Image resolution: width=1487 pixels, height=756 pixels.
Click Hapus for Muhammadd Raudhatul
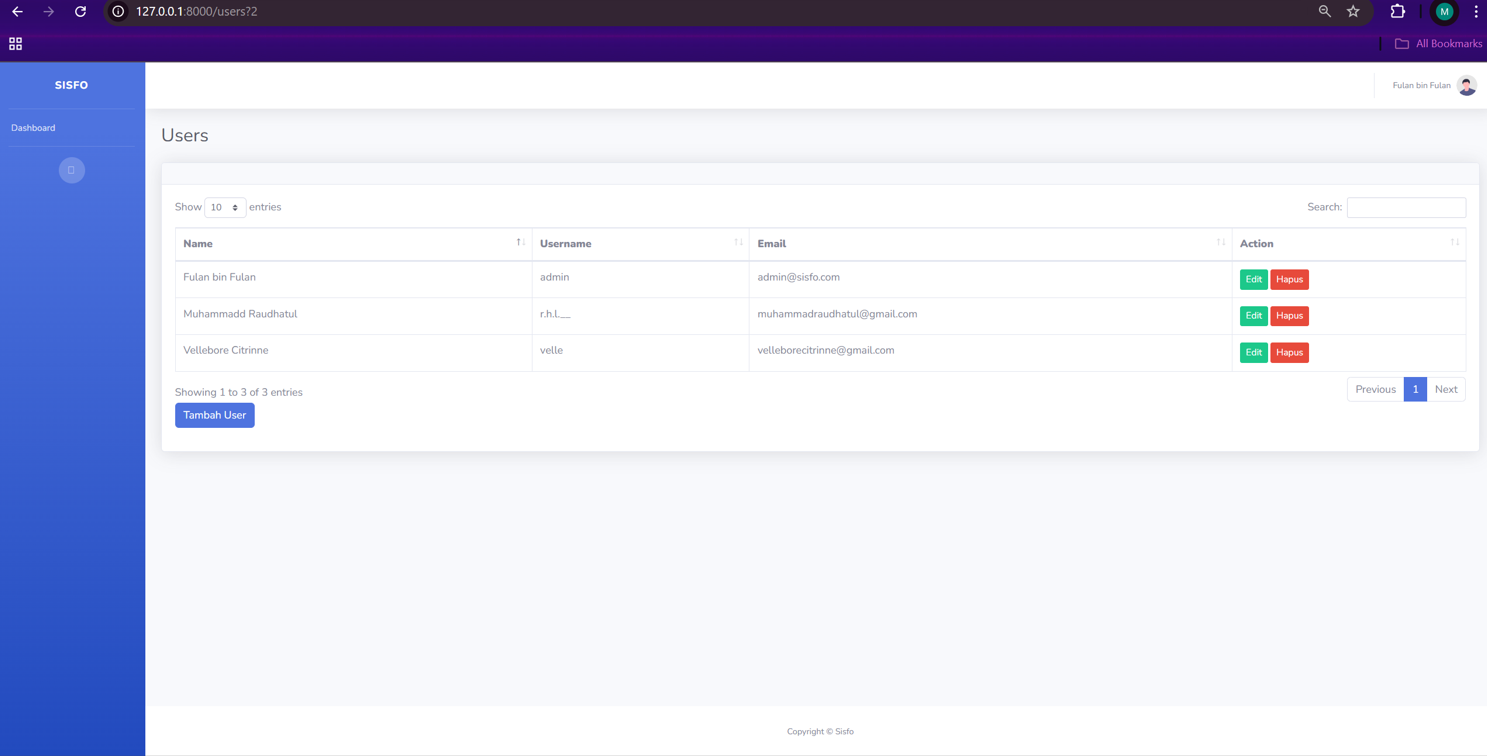point(1289,316)
